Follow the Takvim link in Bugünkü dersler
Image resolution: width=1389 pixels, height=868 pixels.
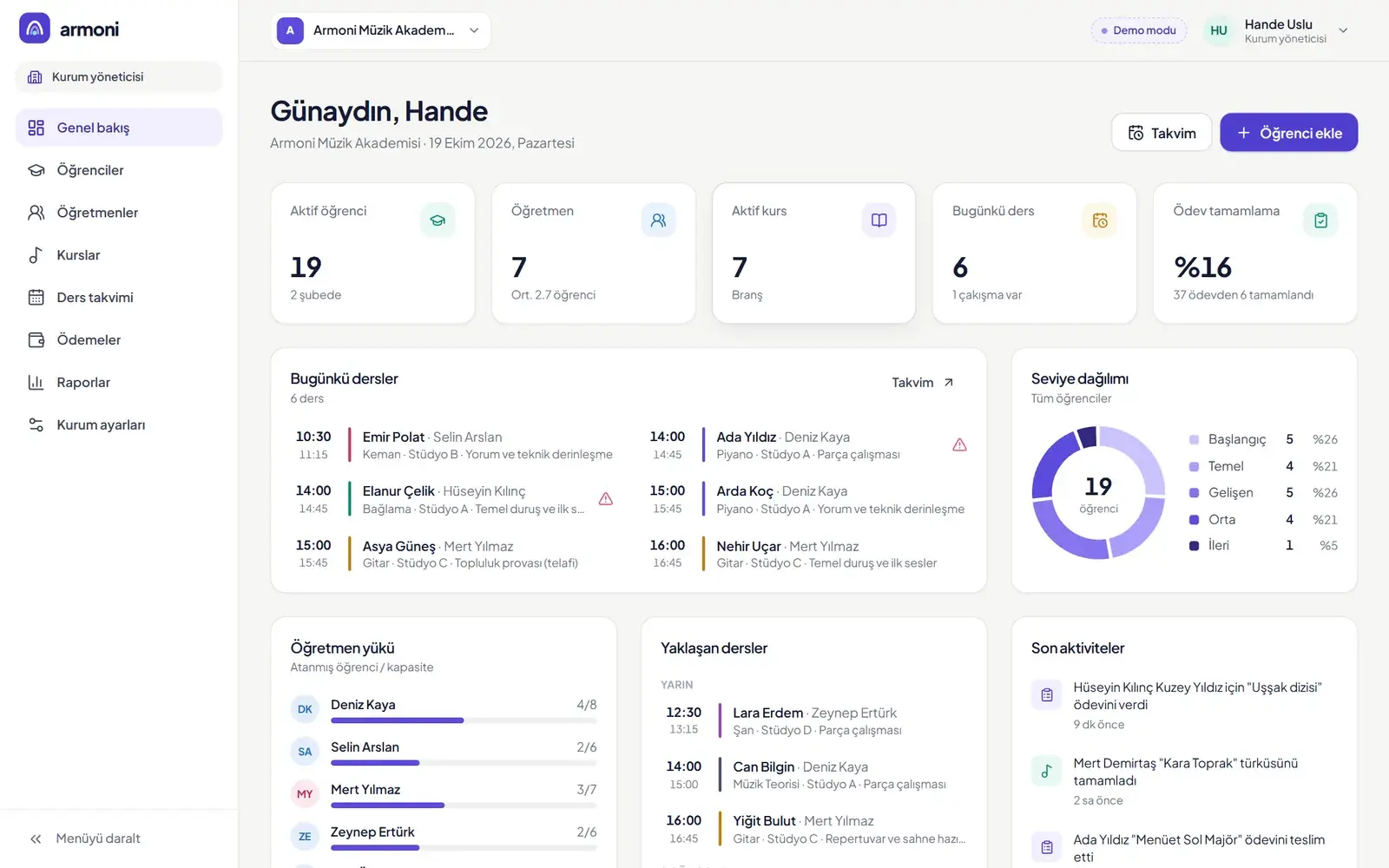tap(923, 383)
